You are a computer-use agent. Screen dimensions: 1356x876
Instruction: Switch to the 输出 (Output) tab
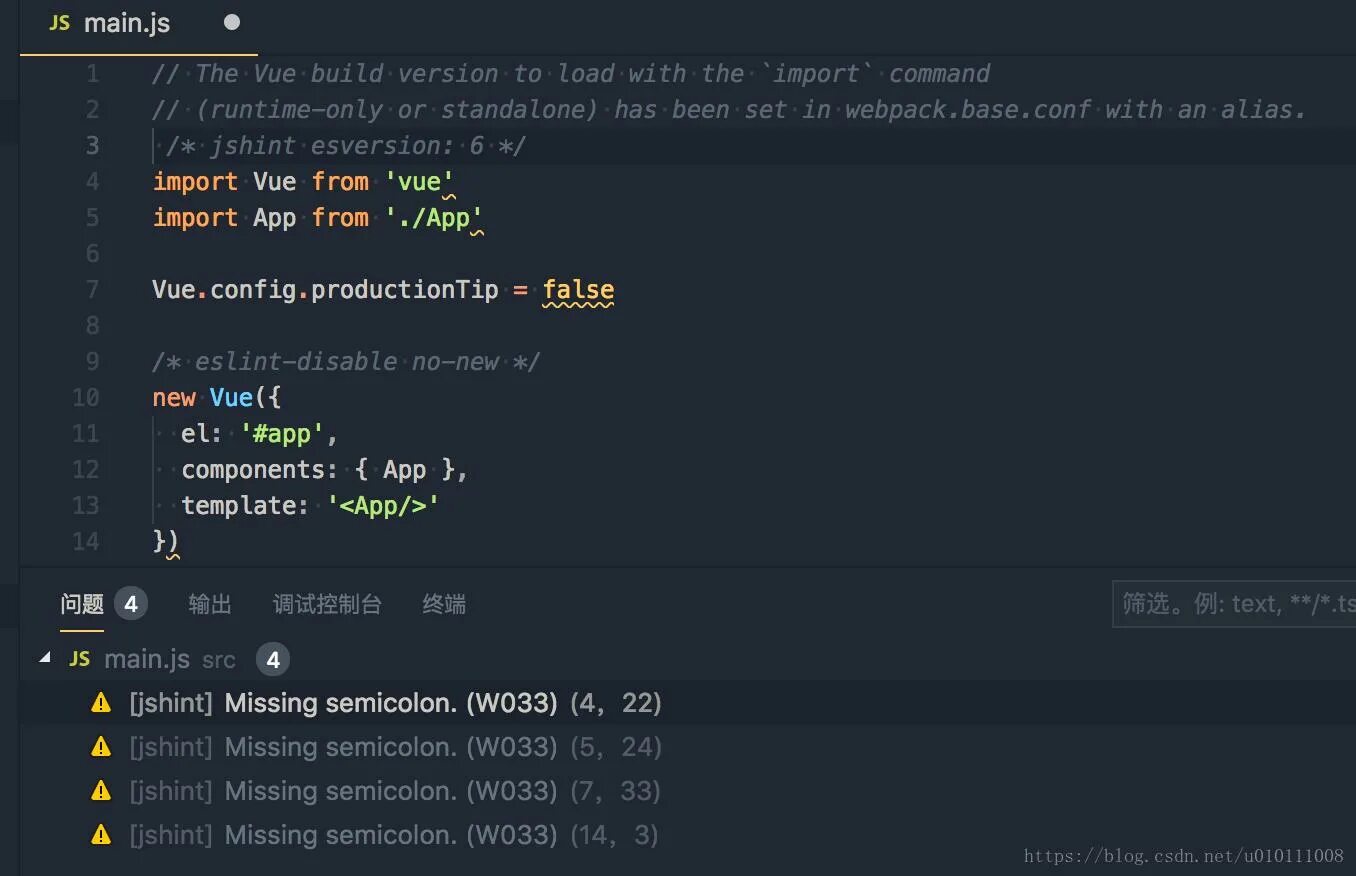210,604
